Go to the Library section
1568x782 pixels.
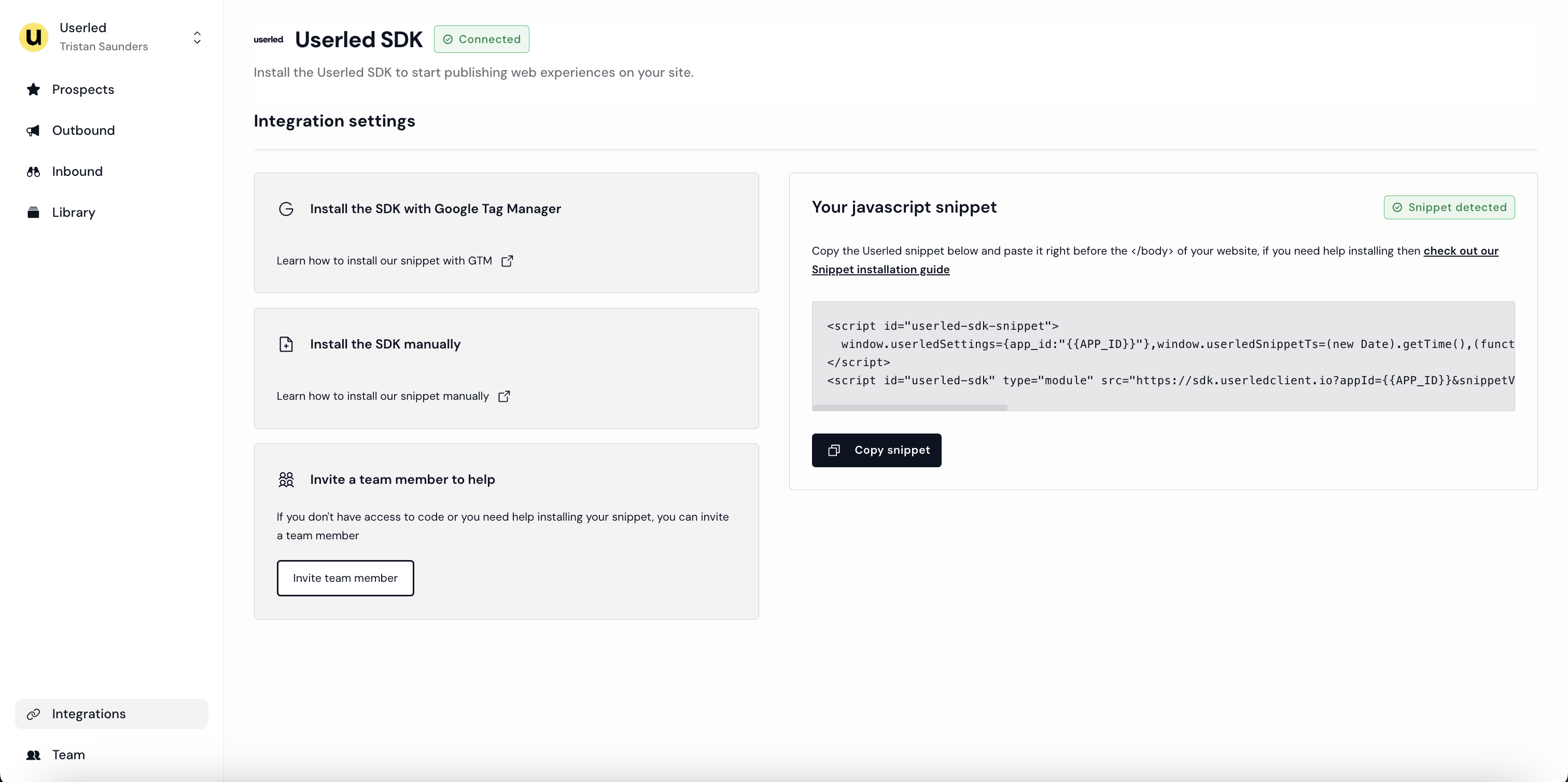pos(74,213)
